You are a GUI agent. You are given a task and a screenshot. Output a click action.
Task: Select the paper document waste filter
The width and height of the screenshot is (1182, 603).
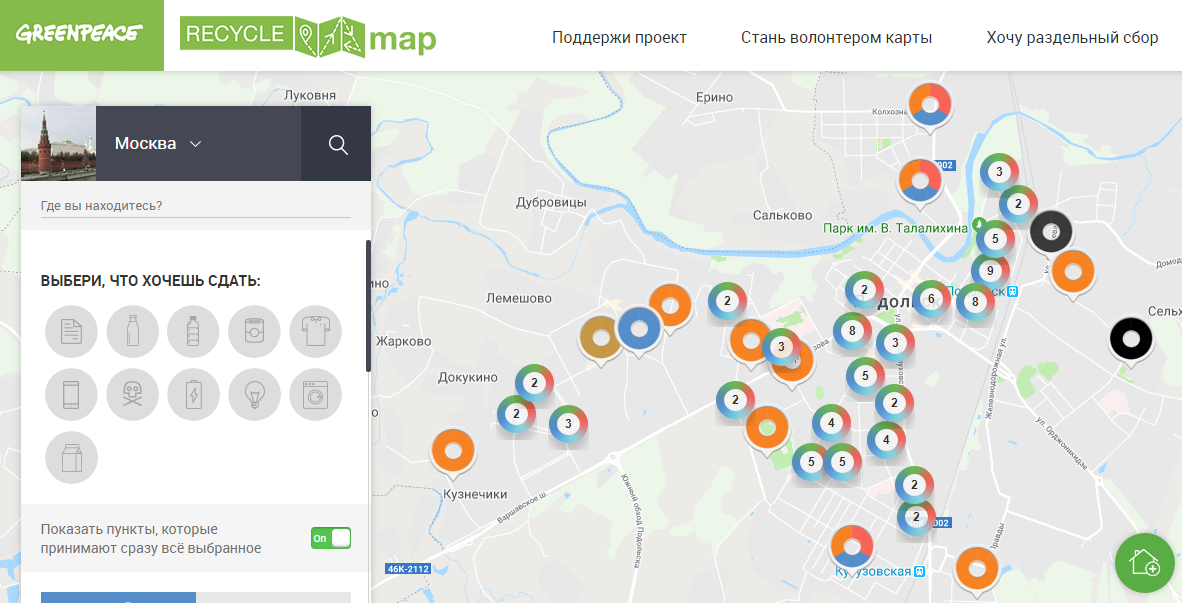71,331
